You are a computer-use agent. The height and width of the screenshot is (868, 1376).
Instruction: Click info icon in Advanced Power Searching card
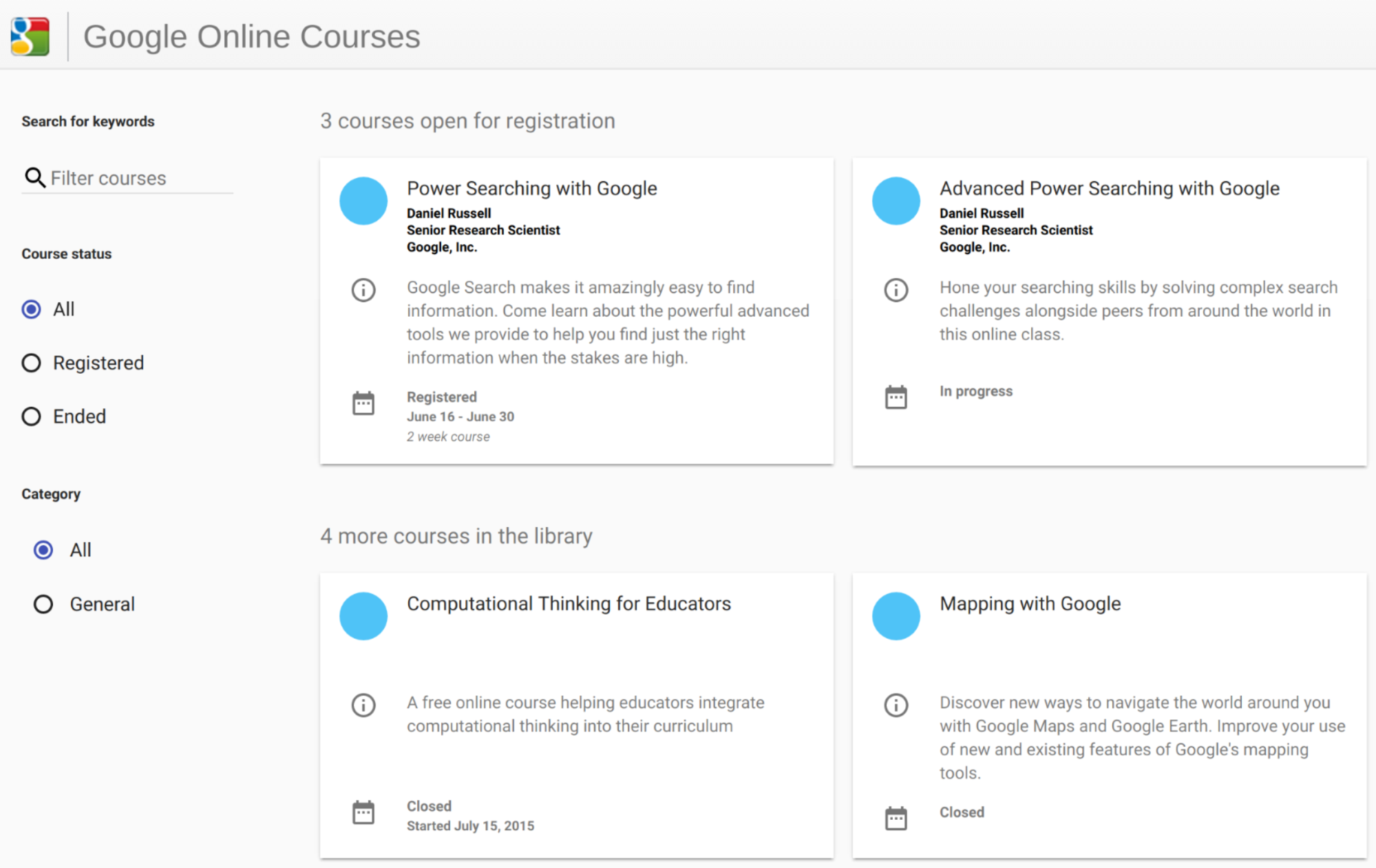[896, 290]
